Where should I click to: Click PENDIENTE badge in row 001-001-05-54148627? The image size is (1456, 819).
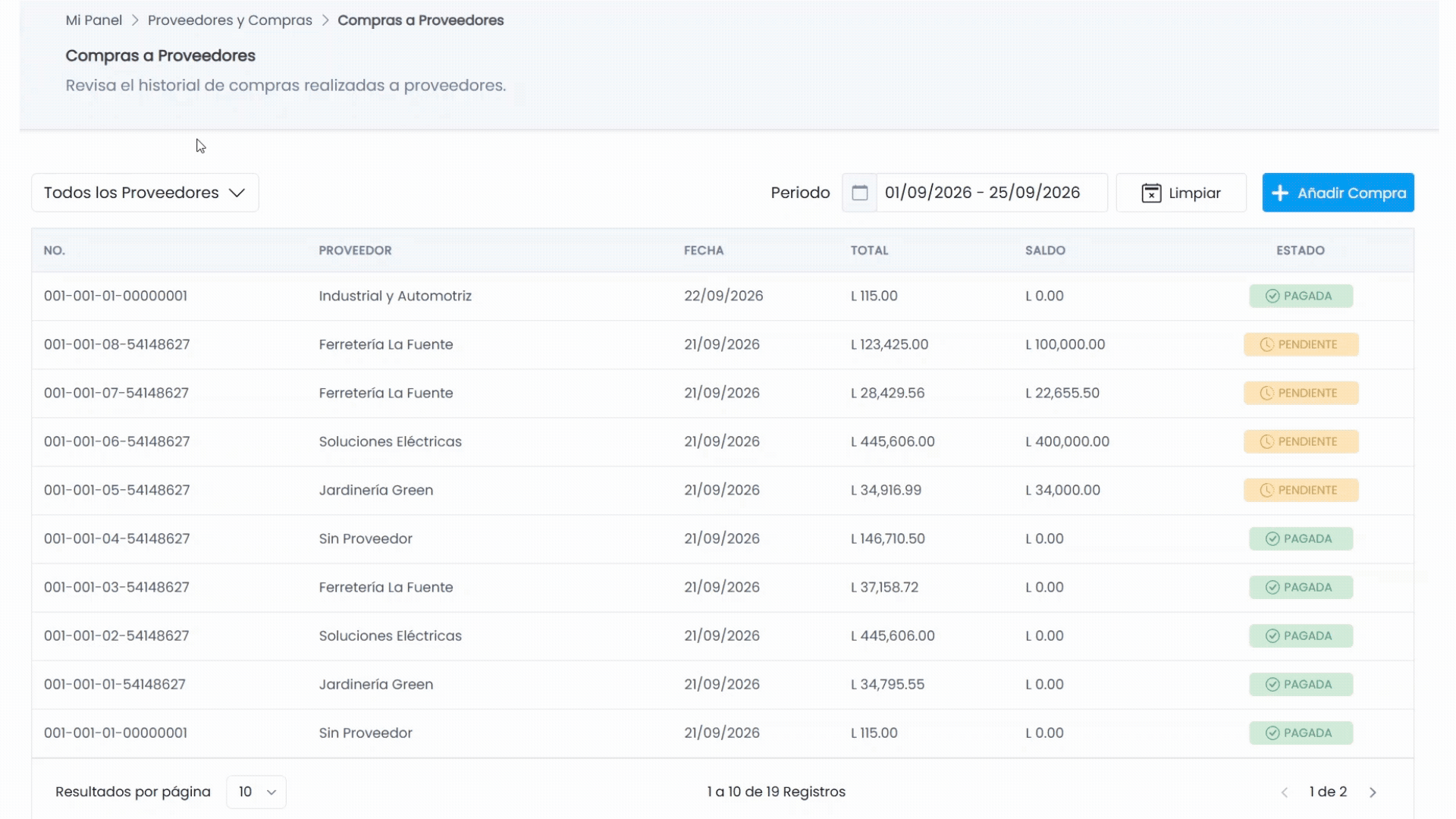click(x=1301, y=490)
